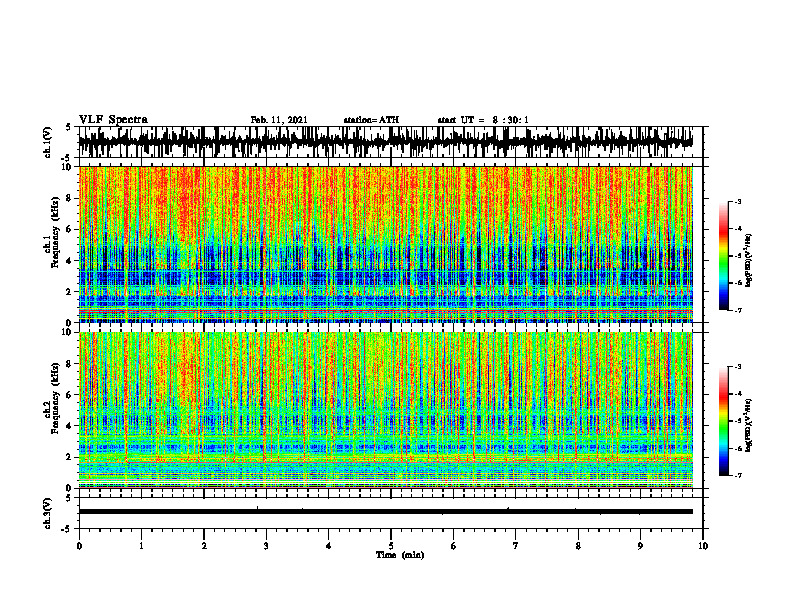This screenshot has height=612, width=792.
Task: Click the "2" kHz tick of ch.2 spectrogram
Action: pos(70,457)
